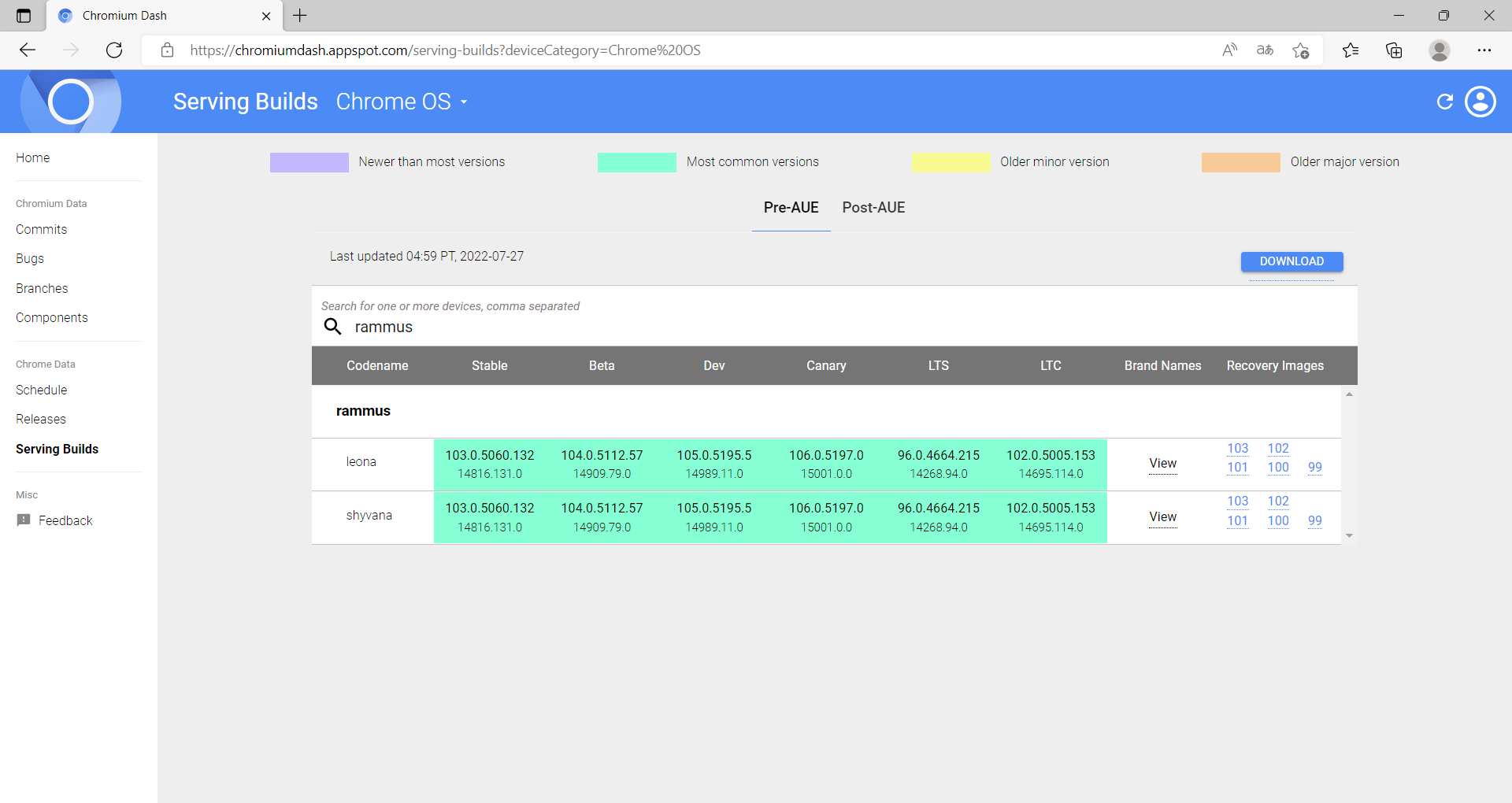Click the green Most common versions swatch
This screenshot has height=803, width=1512.
pos(637,162)
